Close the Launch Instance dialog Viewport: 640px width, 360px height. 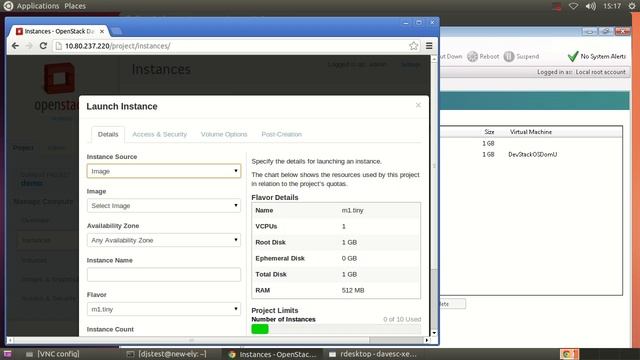click(418, 105)
